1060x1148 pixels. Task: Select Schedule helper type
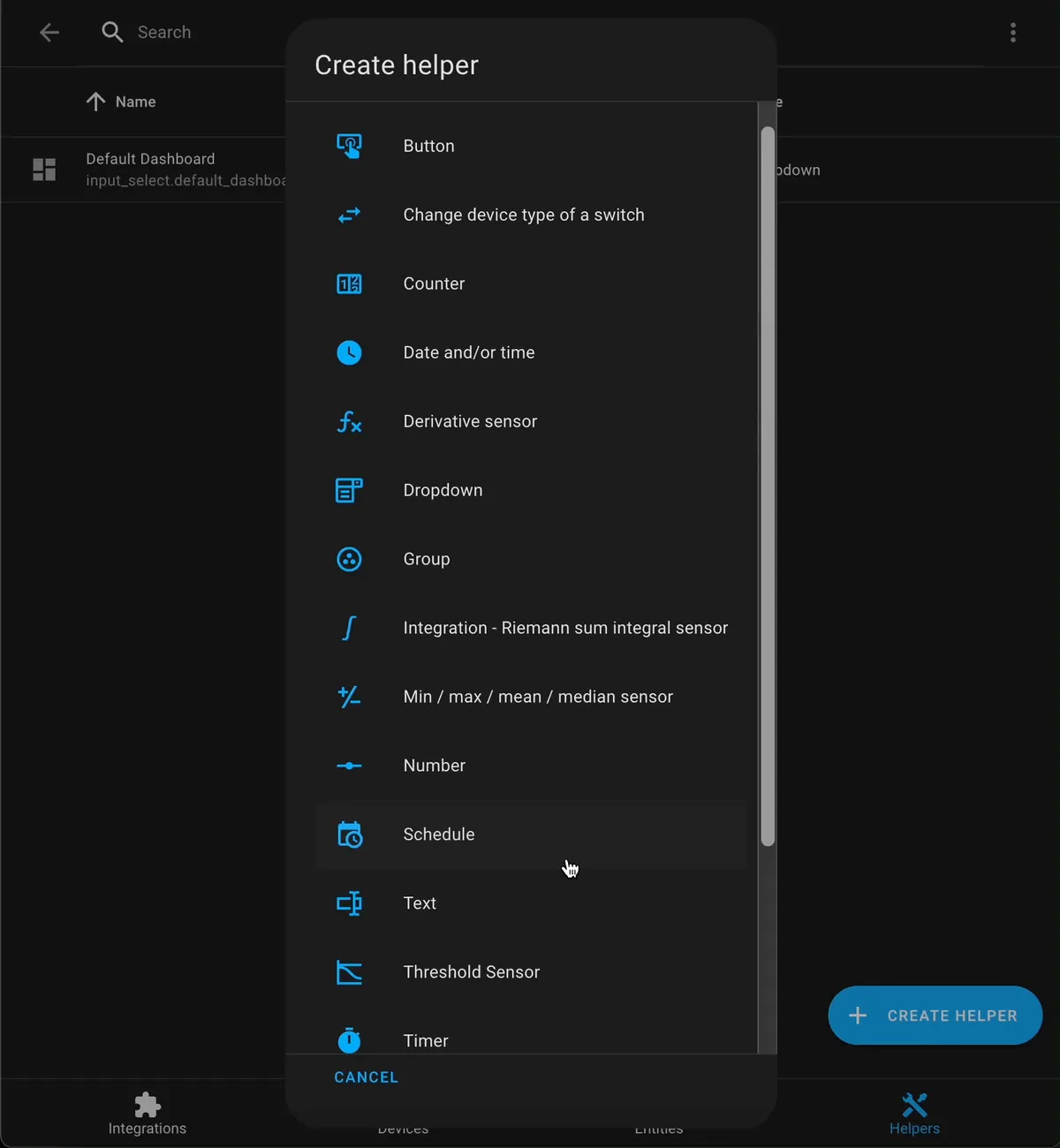pyautogui.click(x=531, y=835)
